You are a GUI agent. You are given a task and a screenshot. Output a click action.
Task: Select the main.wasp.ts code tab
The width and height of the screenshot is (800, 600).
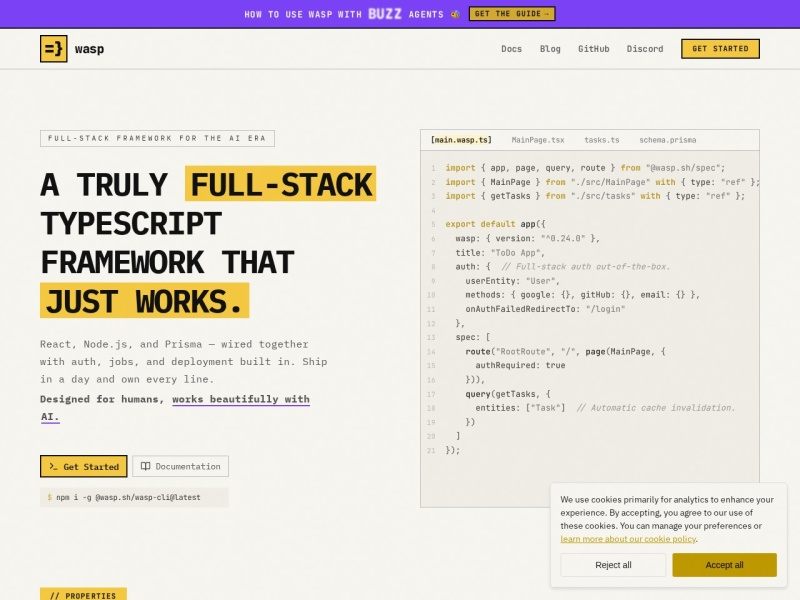coord(461,140)
